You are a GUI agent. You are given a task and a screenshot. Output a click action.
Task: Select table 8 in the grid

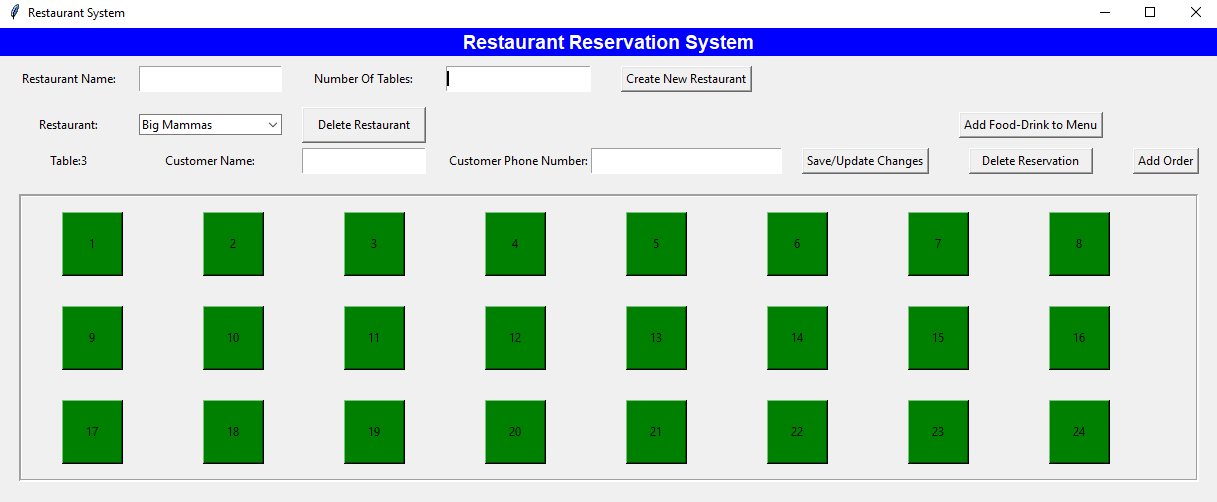tap(1079, 243)
